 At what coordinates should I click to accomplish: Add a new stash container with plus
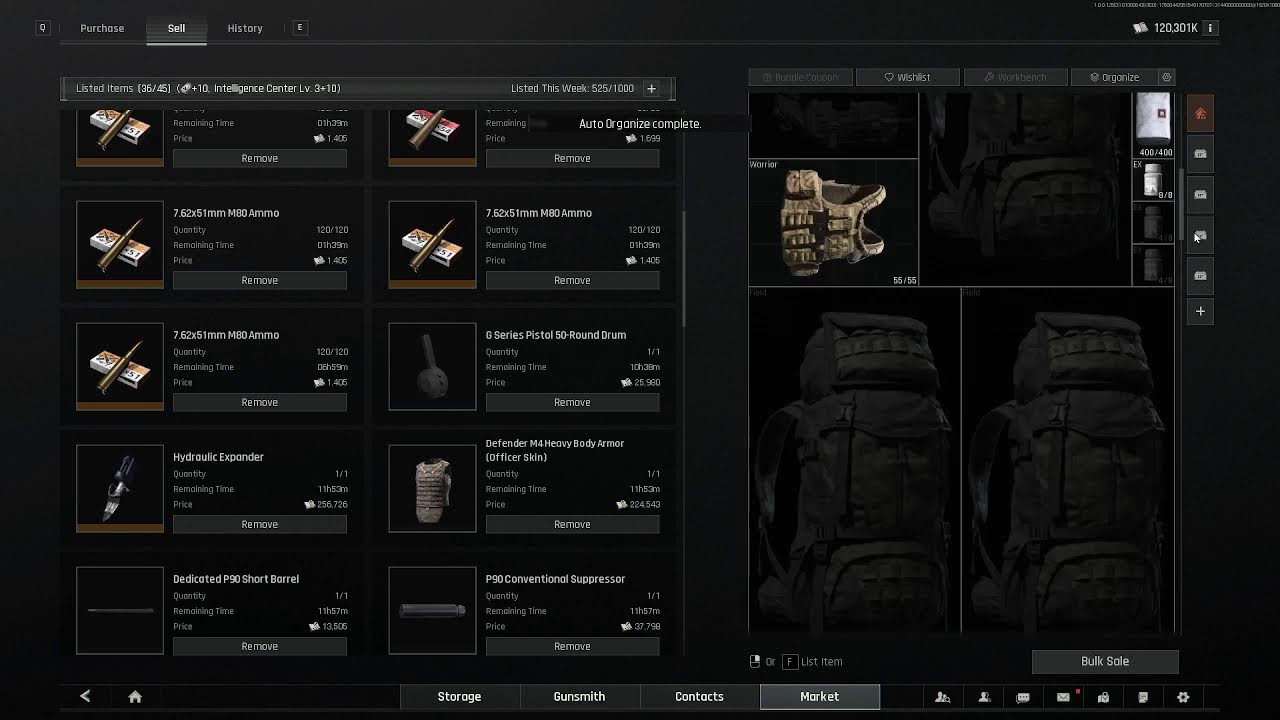[x=1200, y=311]
